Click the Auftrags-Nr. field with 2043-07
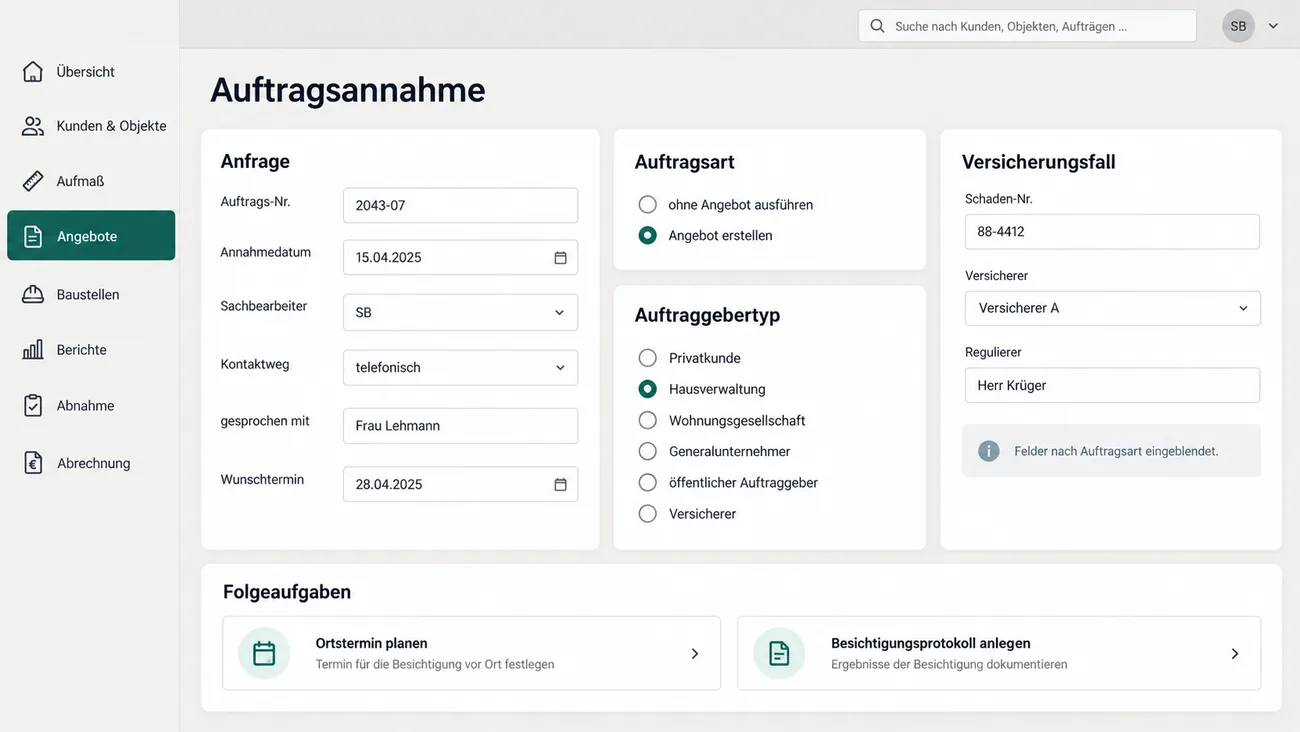This screenshot has height=732, width=1300. click(x=460, y=205)
